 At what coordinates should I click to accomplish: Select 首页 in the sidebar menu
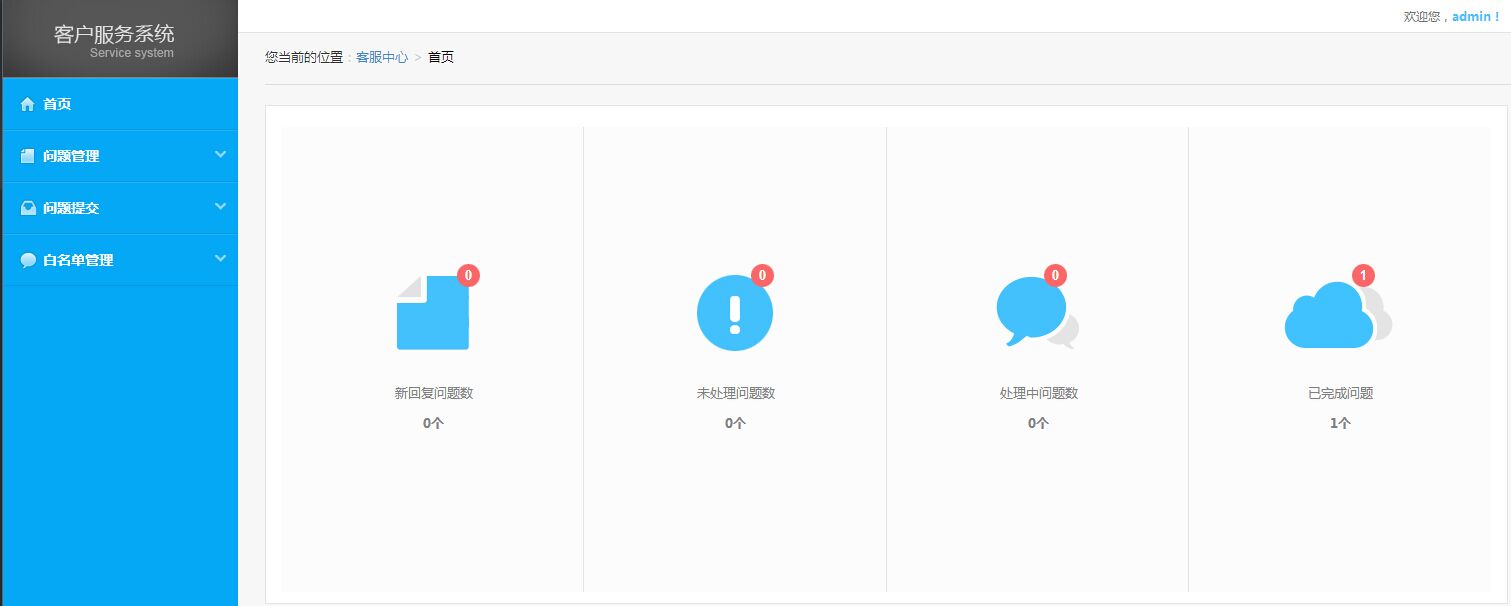pyautogui.click(x=57, y=104)
